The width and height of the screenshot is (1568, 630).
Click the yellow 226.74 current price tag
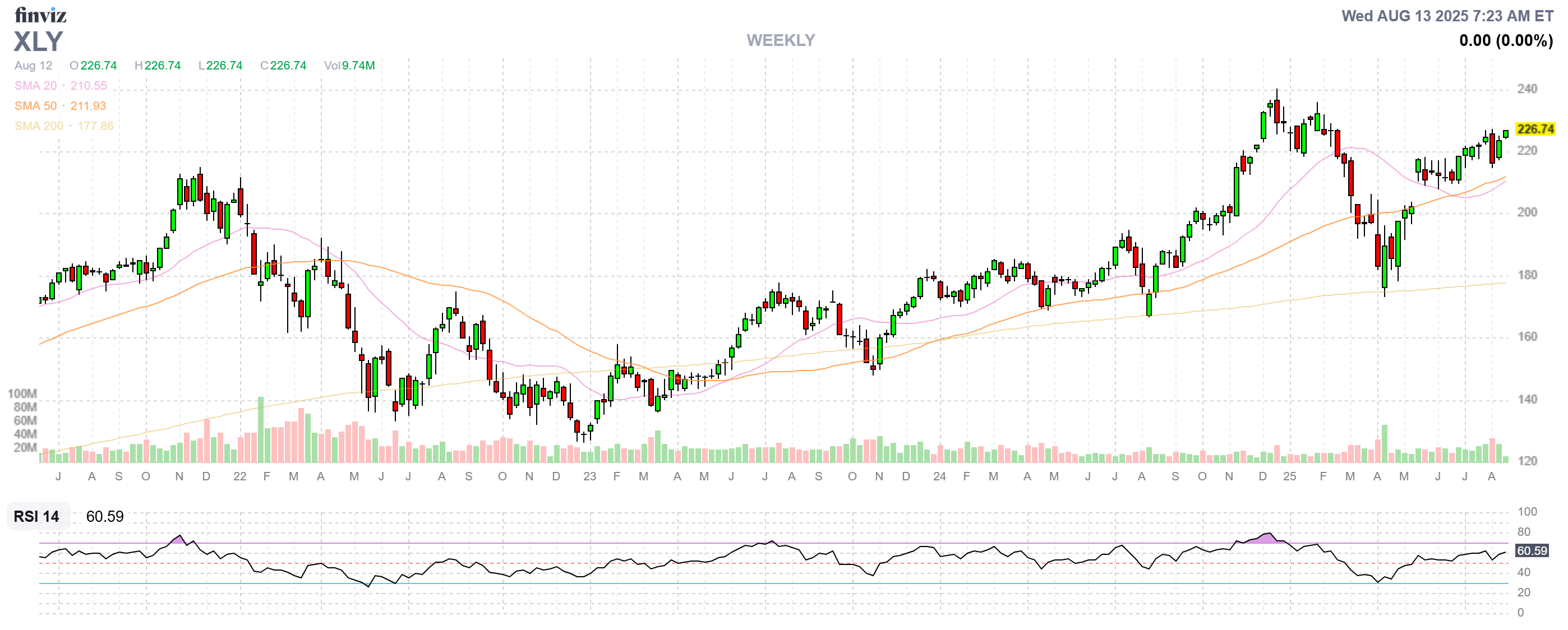tap(1534, 129)
